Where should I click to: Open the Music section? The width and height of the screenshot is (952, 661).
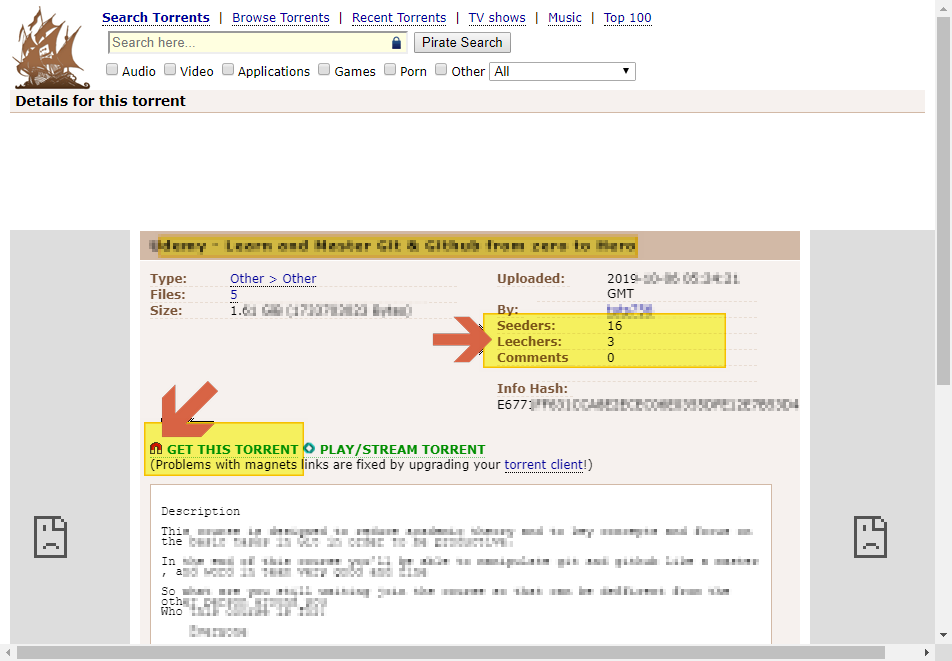565,18
